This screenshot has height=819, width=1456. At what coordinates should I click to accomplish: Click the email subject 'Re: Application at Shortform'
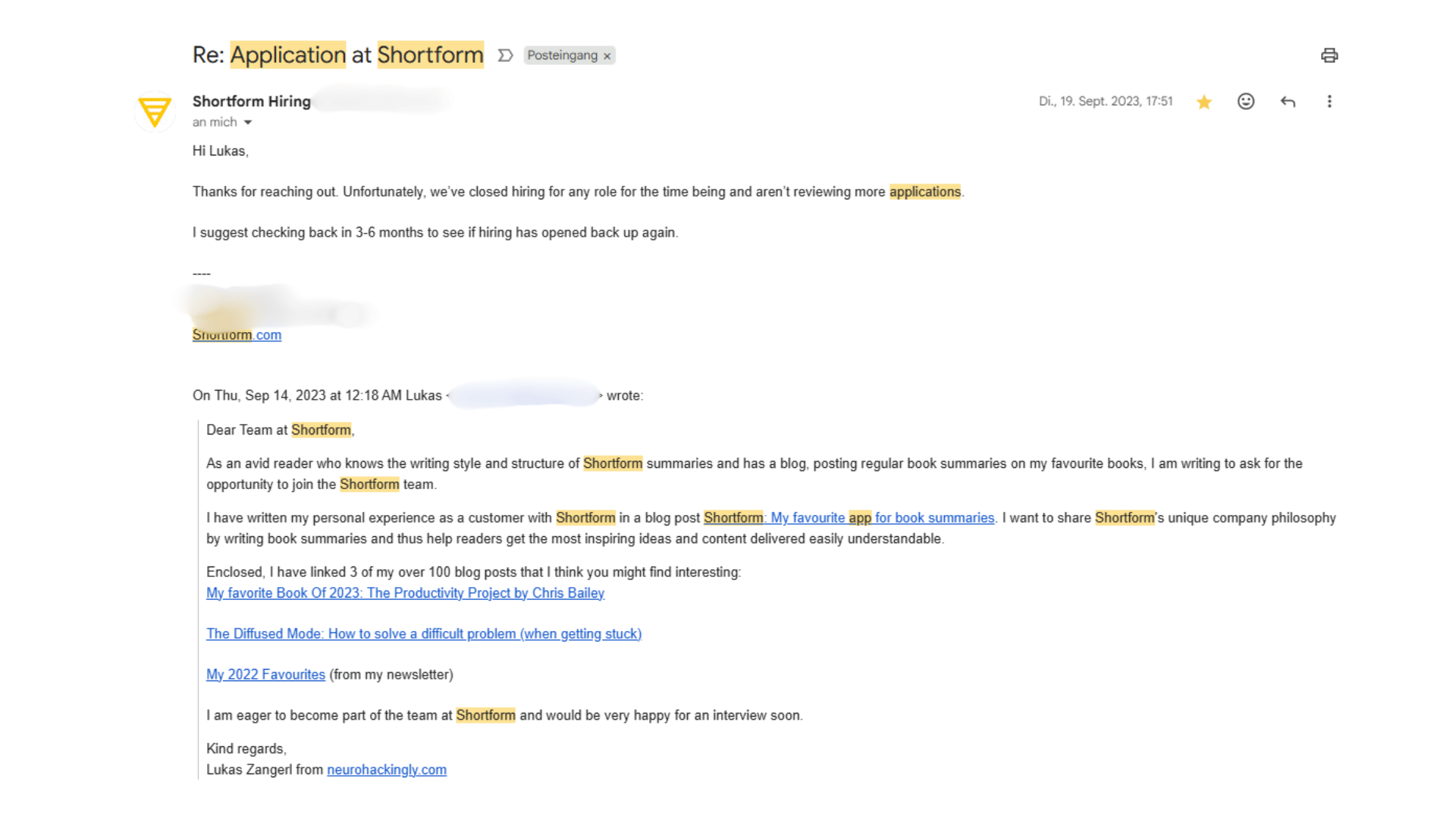(338, 55)
